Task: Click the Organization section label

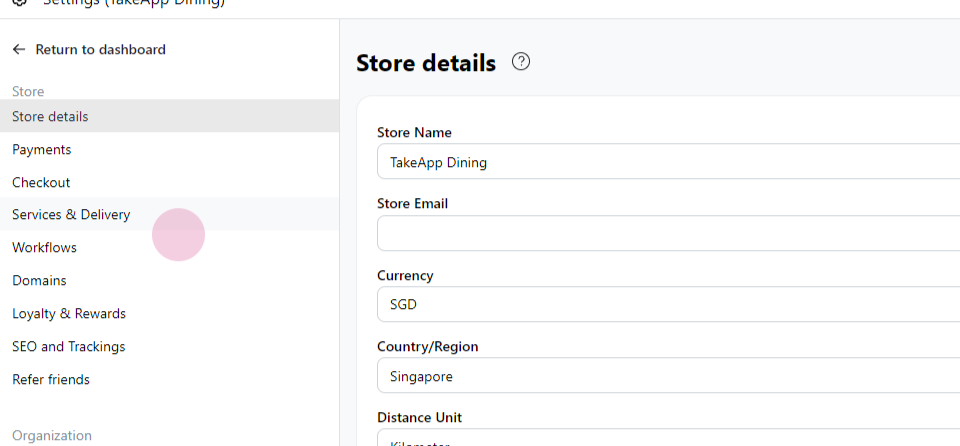Action: (x=52, y=436)
